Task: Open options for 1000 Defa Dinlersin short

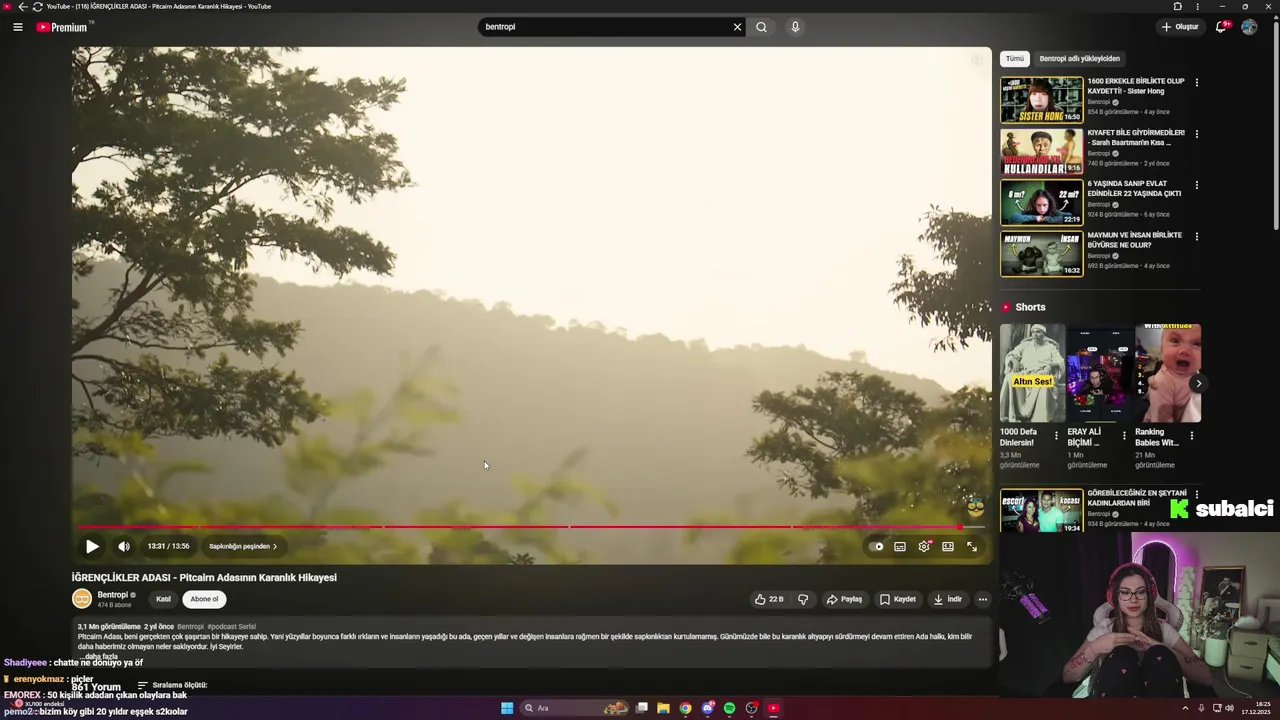Action: (1056, 436)
